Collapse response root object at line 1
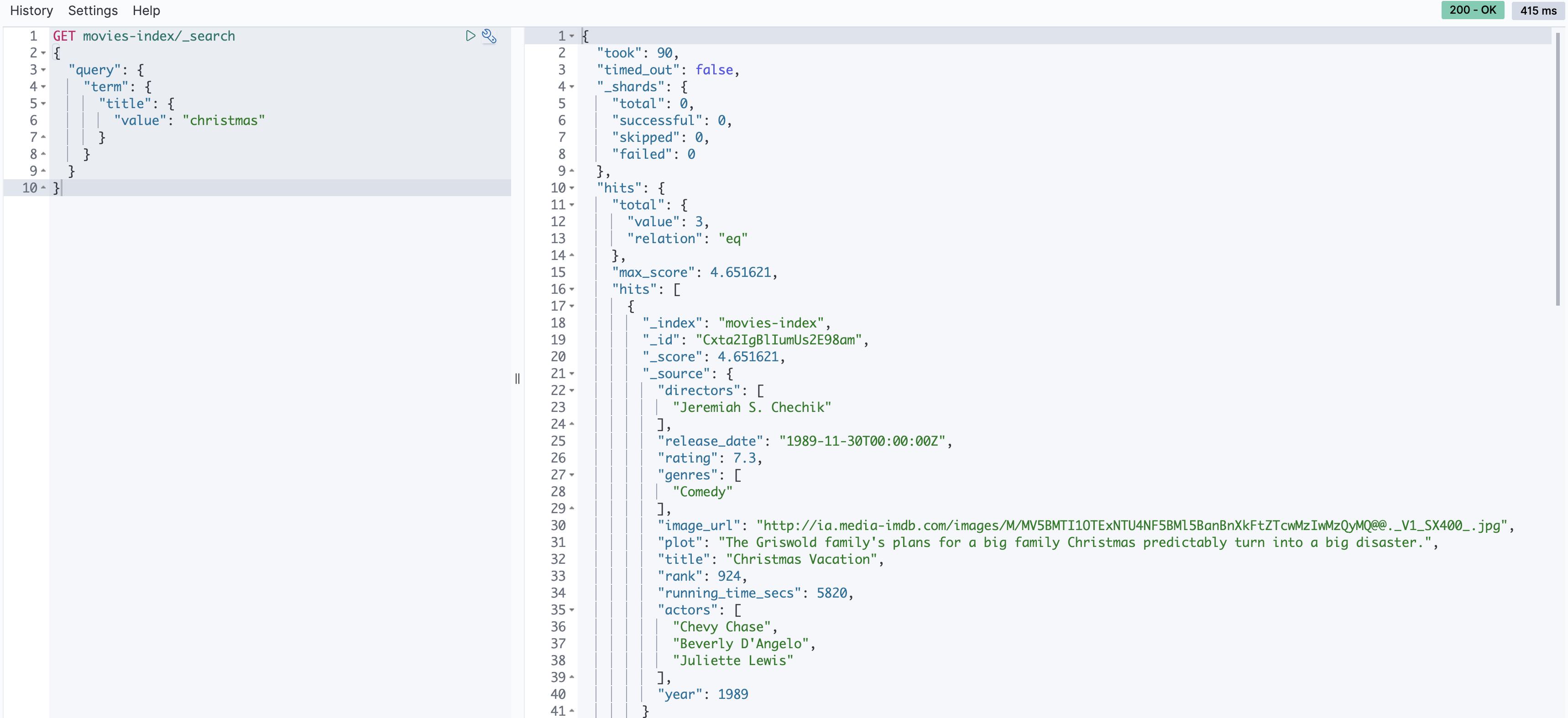 click(572, 36)
